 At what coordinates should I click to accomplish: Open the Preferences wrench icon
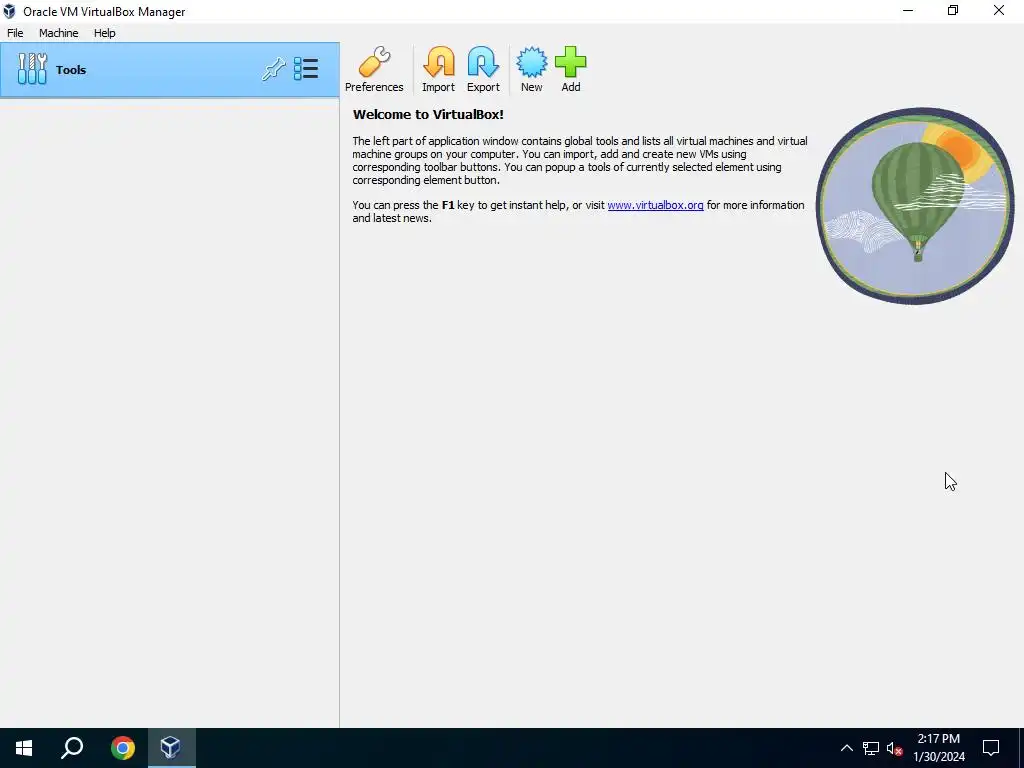pos(374,62)
